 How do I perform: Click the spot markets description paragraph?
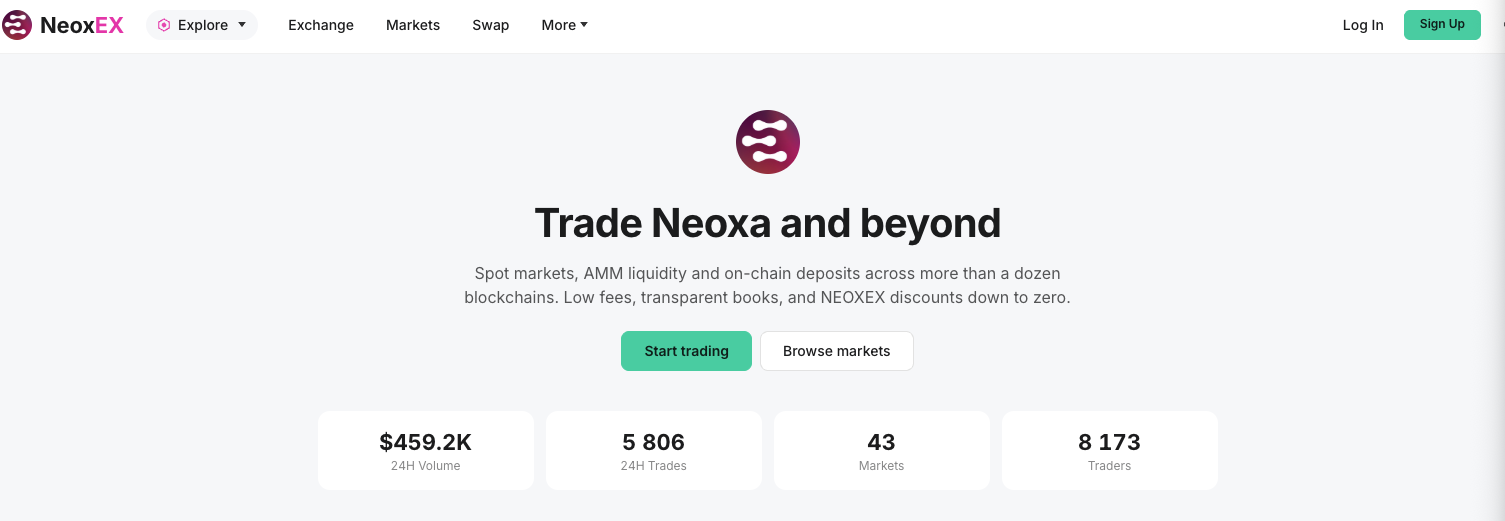coord(768,285)
